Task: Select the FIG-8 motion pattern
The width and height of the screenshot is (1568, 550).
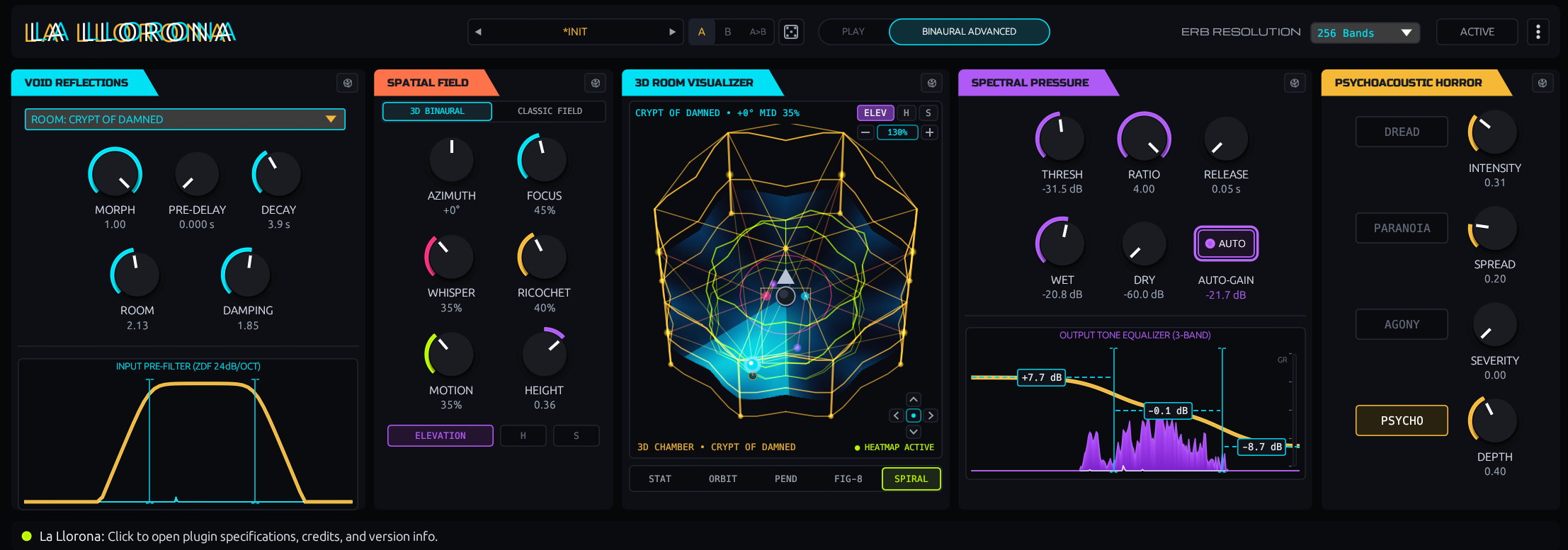Action: (x=848, y=479)
